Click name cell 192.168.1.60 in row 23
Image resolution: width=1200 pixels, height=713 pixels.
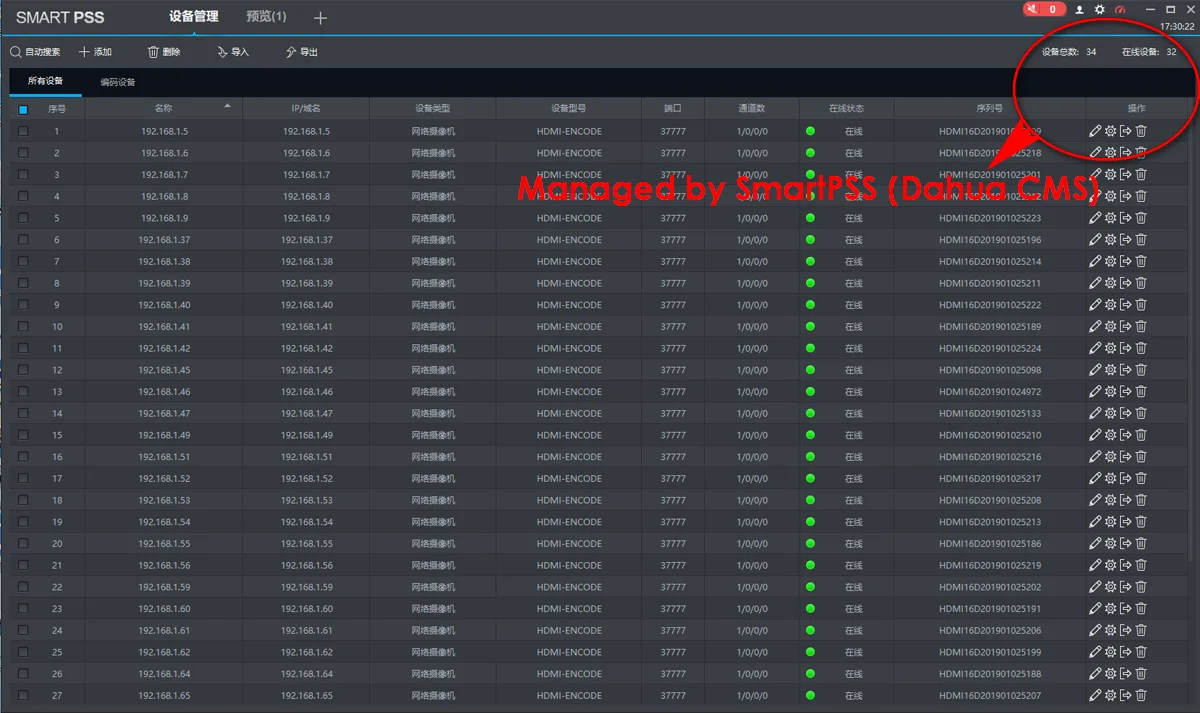164,609
